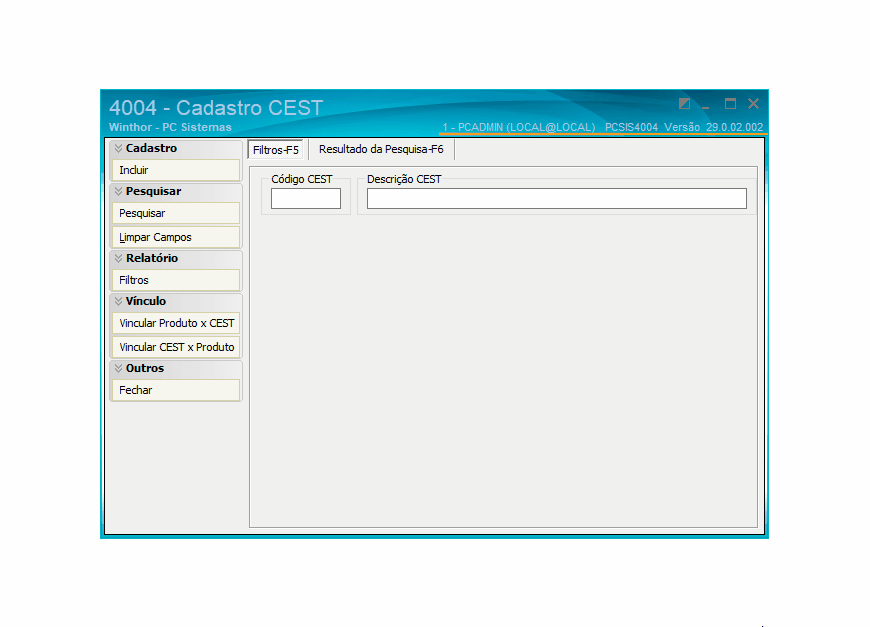This screenshot has height=627, width=870.
Task: Open report Filtros button
Action: 176,280
